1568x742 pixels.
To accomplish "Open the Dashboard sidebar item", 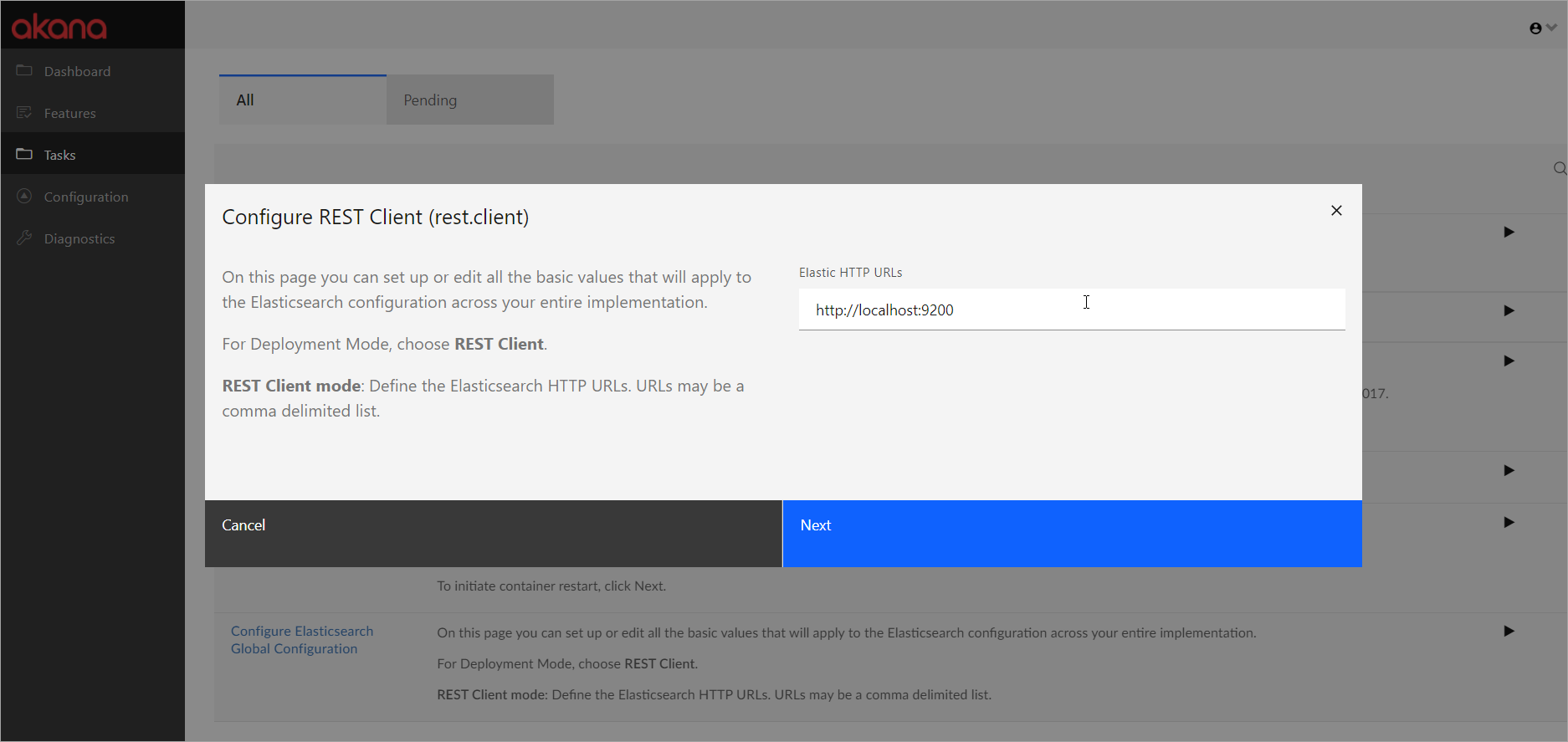I will click(x=92, y=71).
